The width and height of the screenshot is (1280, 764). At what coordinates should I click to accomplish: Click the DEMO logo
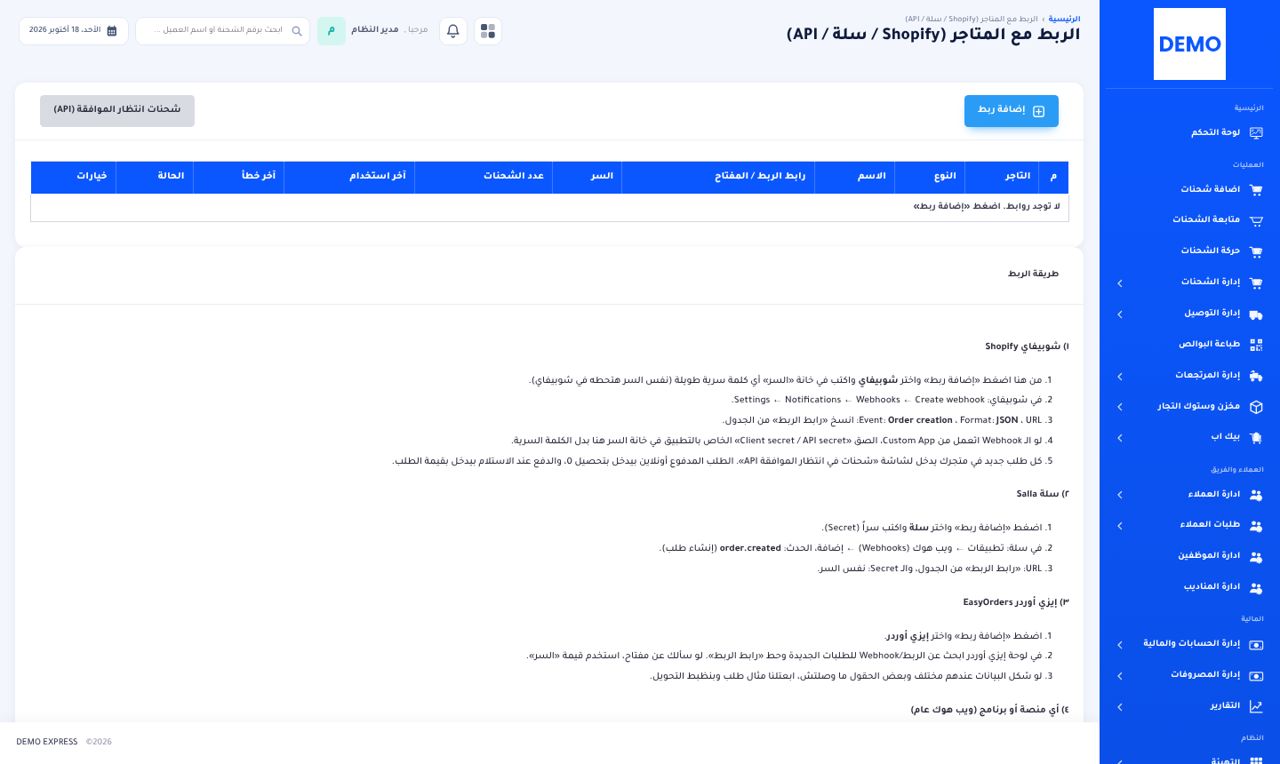pos(1189,44)
